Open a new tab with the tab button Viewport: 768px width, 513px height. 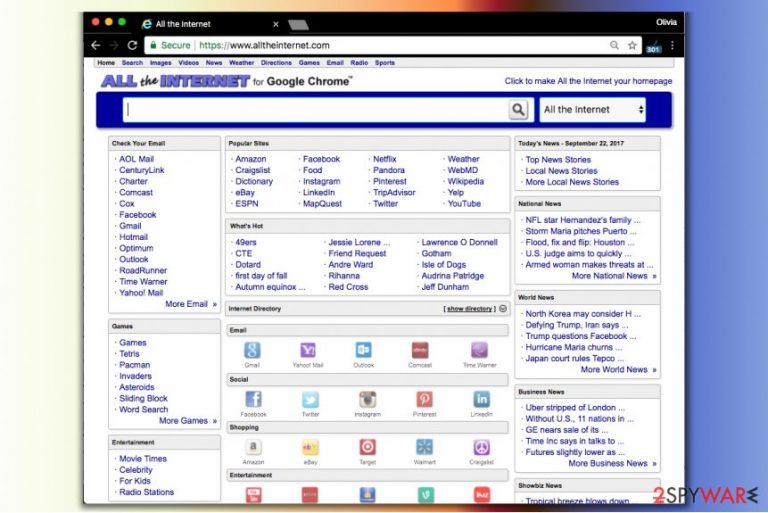pyautogui.click(x=298, y=24)
